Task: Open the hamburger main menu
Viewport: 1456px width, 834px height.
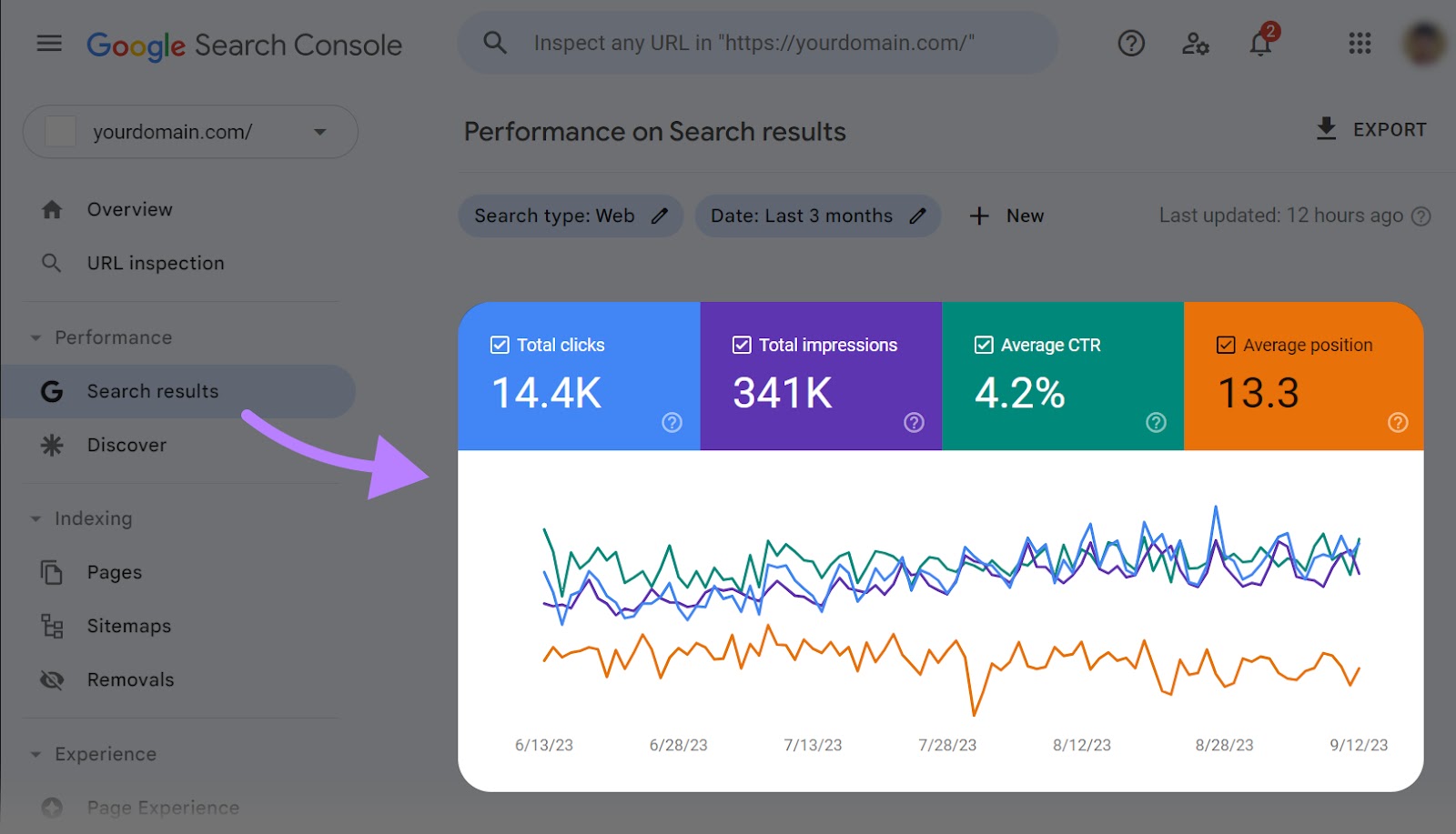Action: click(49, 43)
